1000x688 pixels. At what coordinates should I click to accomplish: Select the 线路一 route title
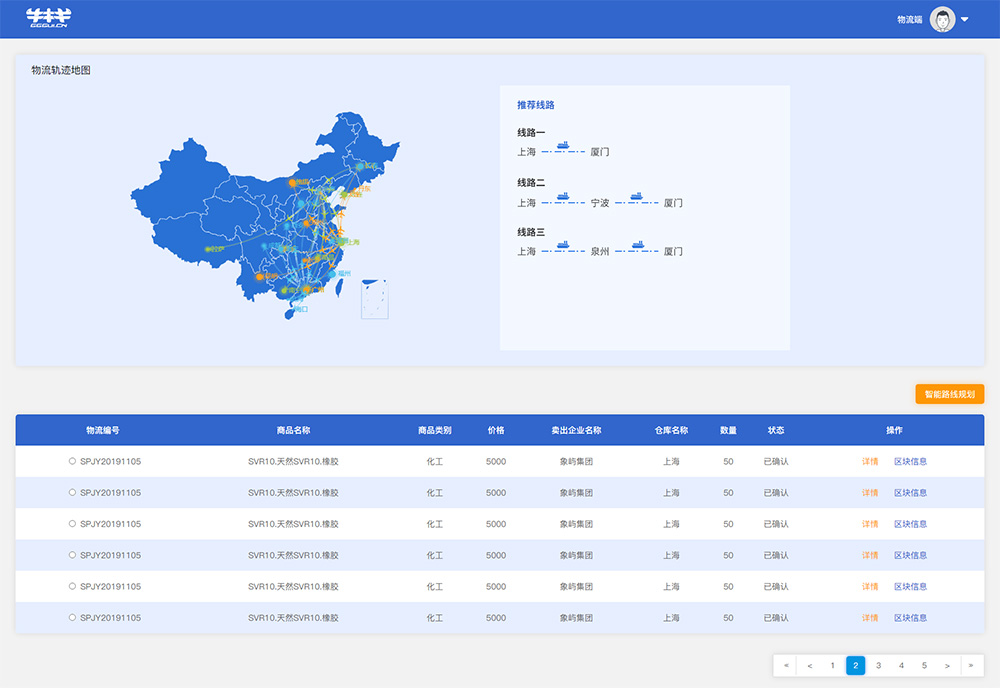[531, 133]
